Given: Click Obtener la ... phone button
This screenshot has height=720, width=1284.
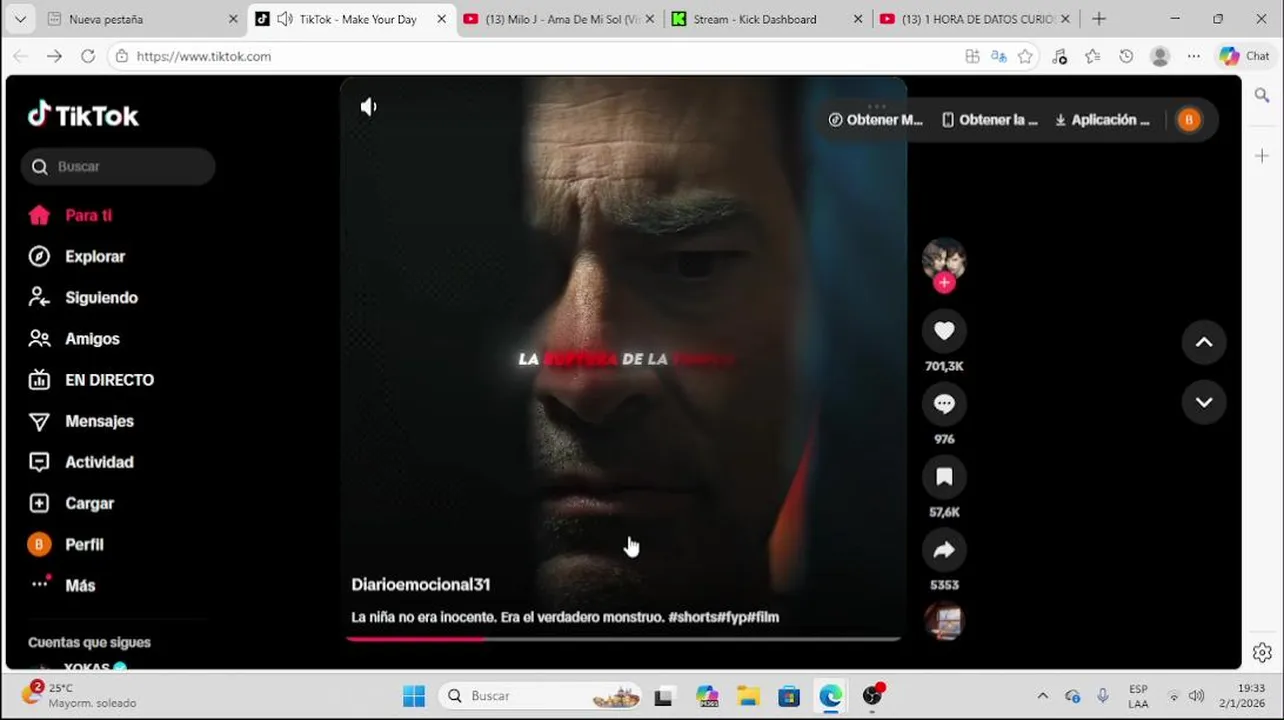Looking at the screenshot, I should click(990, 120).
